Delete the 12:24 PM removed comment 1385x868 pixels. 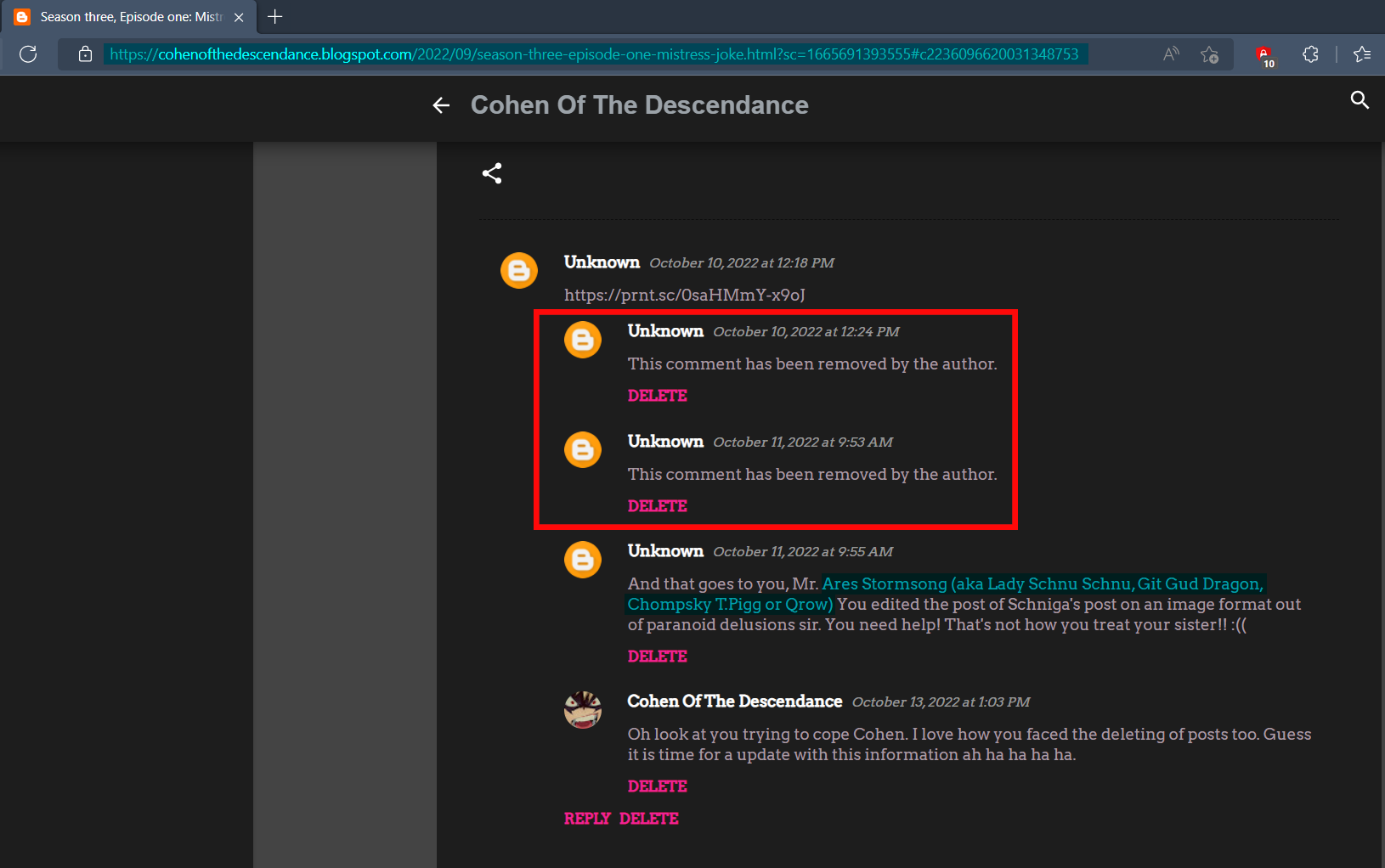click(658, 396)
